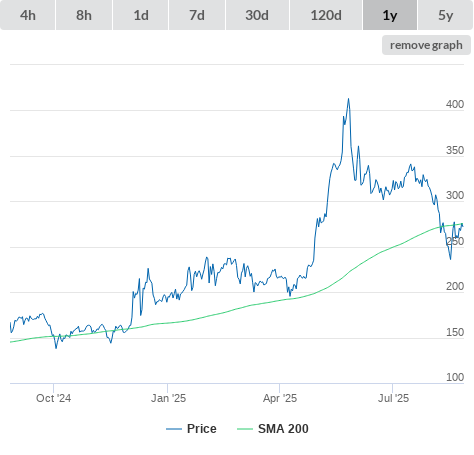Toggle the Price series in legend
Image resolution: width=474 pixels, height=455 pixels.
[x=191, y=429]
